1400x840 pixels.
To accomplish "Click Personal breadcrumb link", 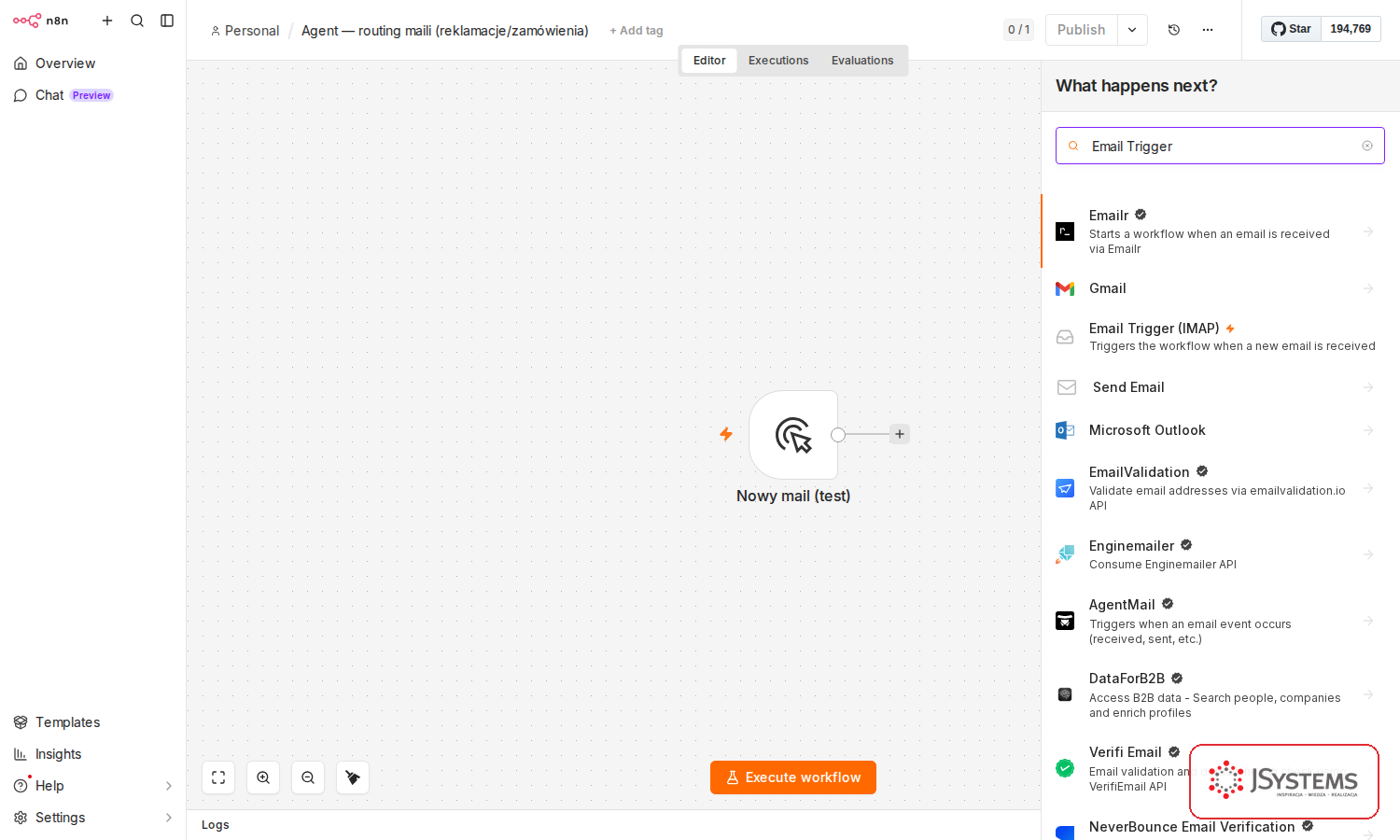I will (245, 31).
